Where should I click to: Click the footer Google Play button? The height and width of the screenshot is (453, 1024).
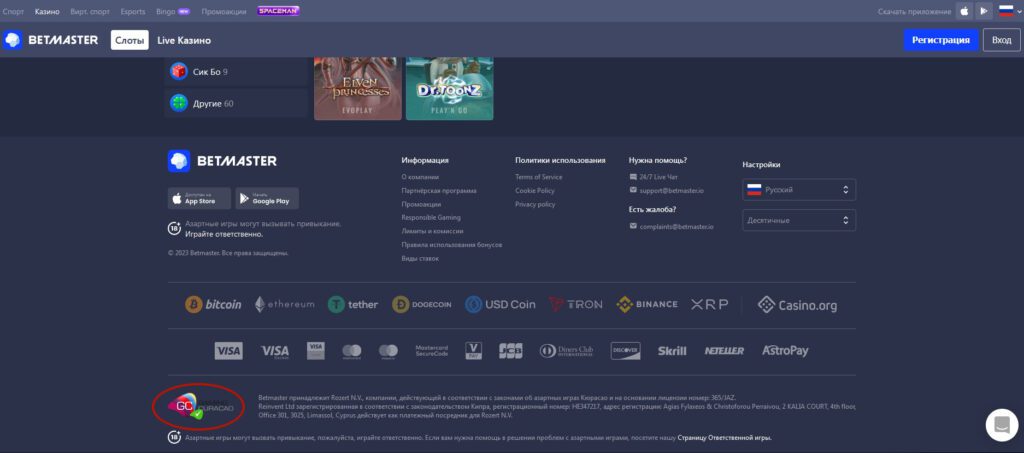coord(267,198)
